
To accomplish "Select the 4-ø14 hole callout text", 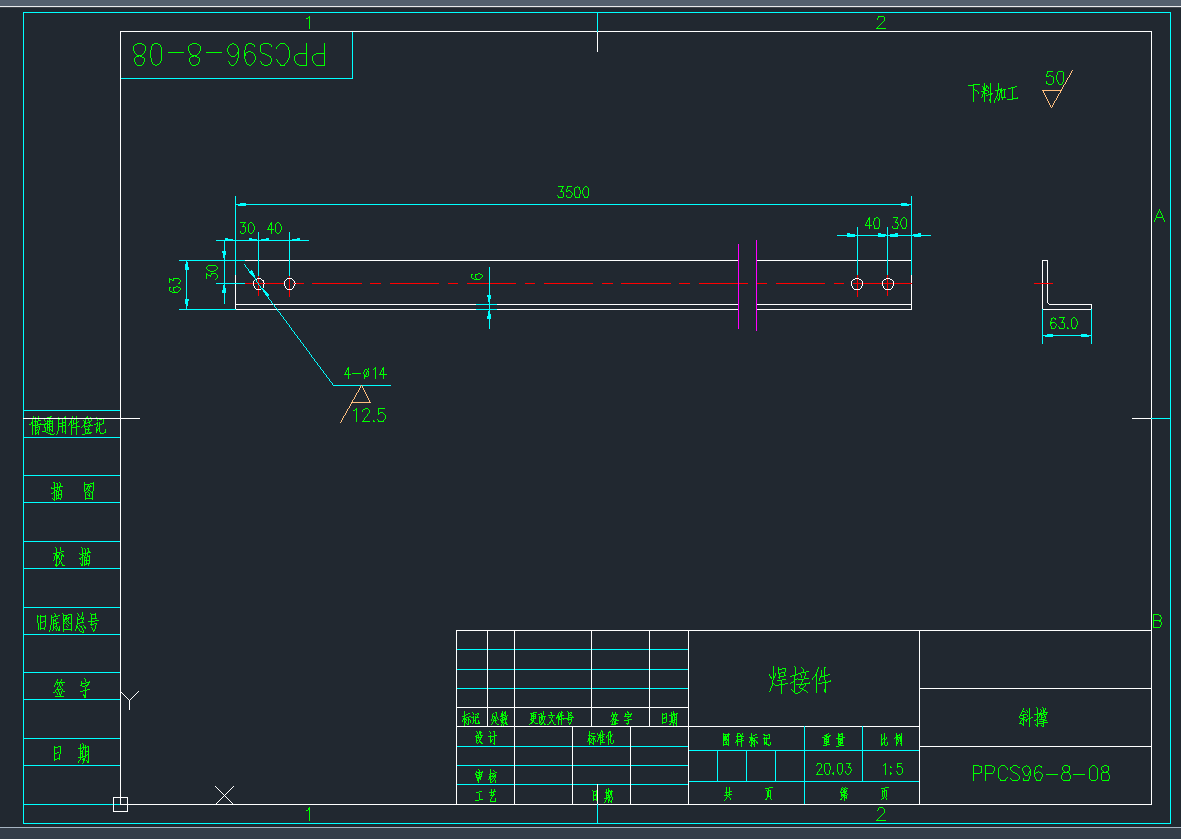I will click(365, 374).
